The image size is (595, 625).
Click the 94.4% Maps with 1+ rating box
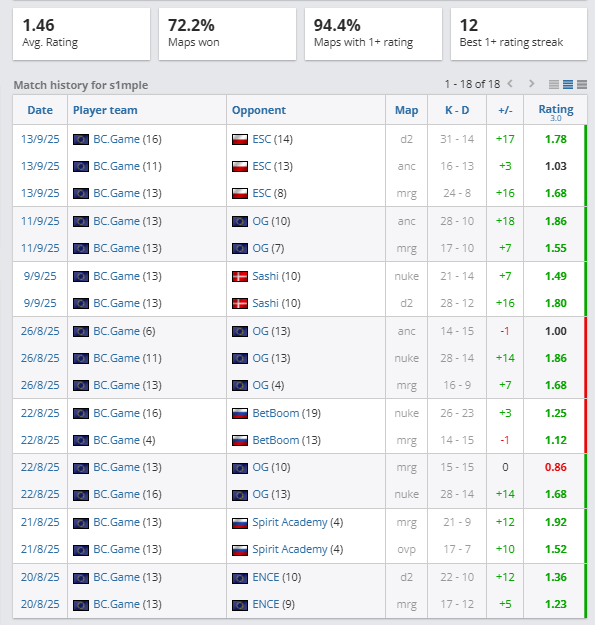(x=373, y=34)
